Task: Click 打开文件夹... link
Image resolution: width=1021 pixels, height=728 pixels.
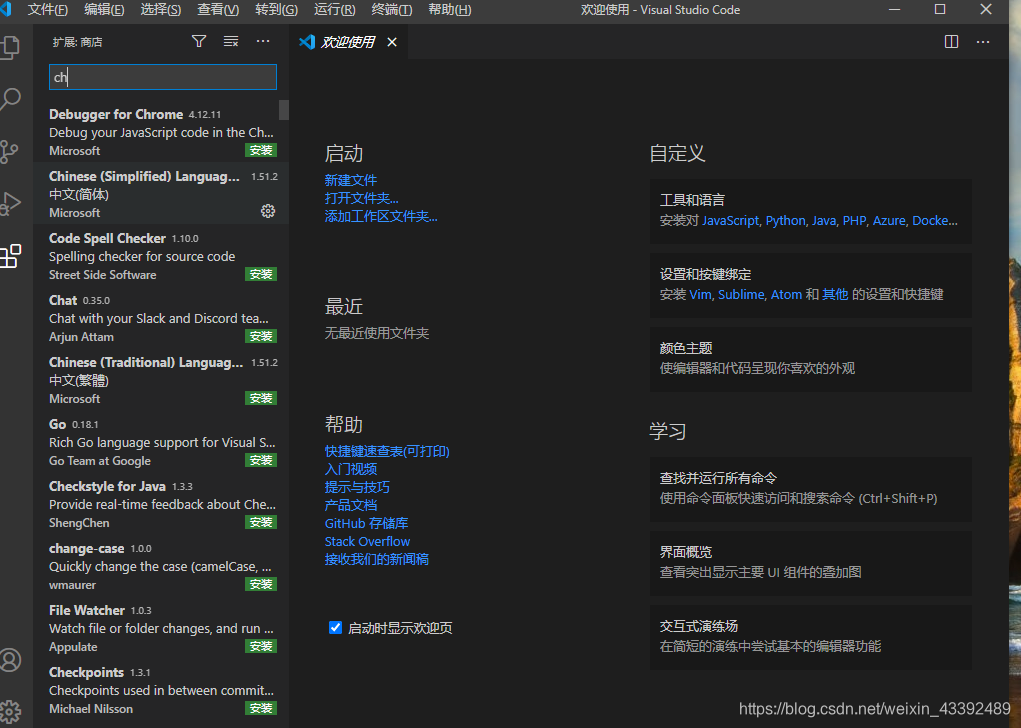Action: 361,198
